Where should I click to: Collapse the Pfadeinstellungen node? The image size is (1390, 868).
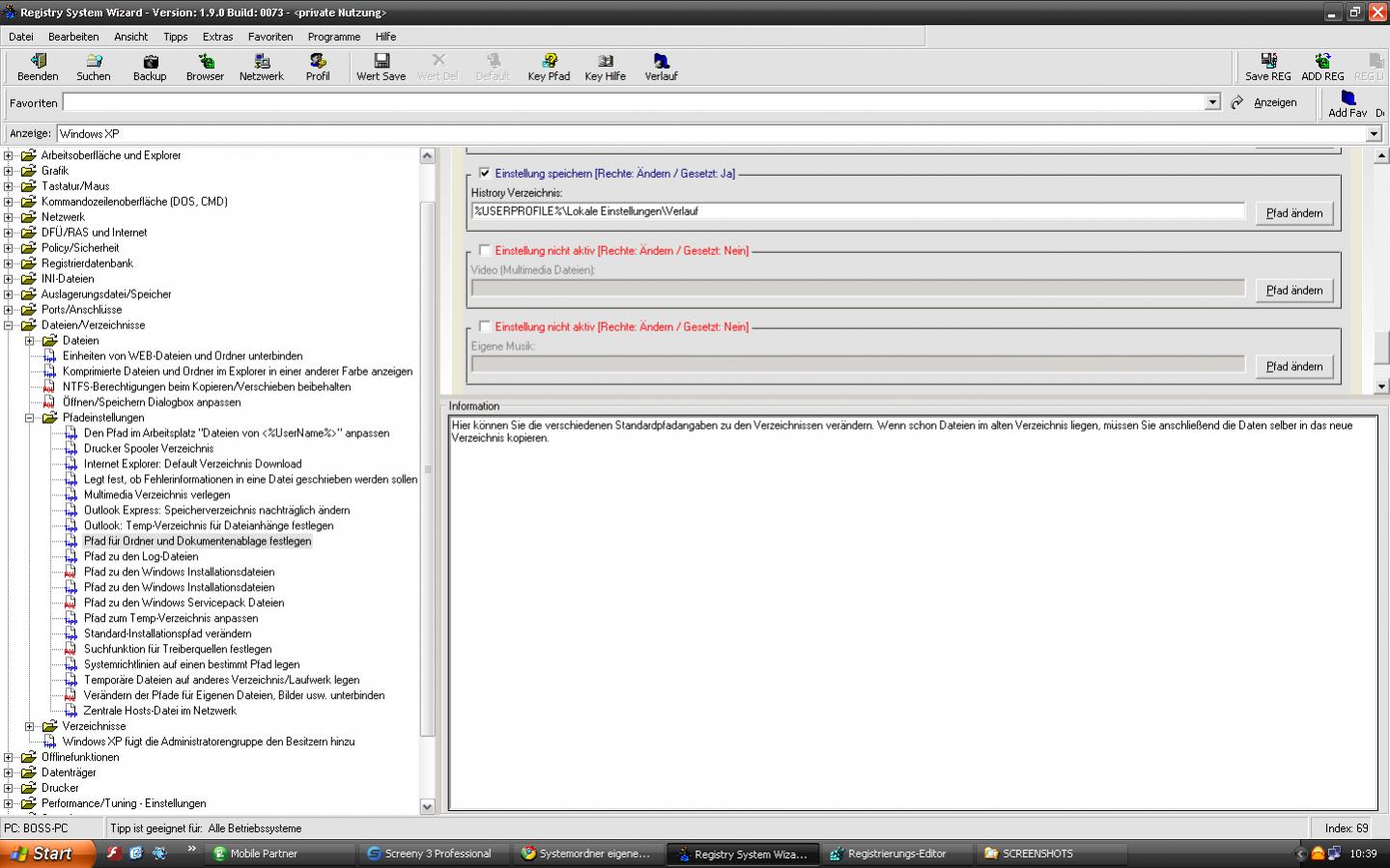30,418
